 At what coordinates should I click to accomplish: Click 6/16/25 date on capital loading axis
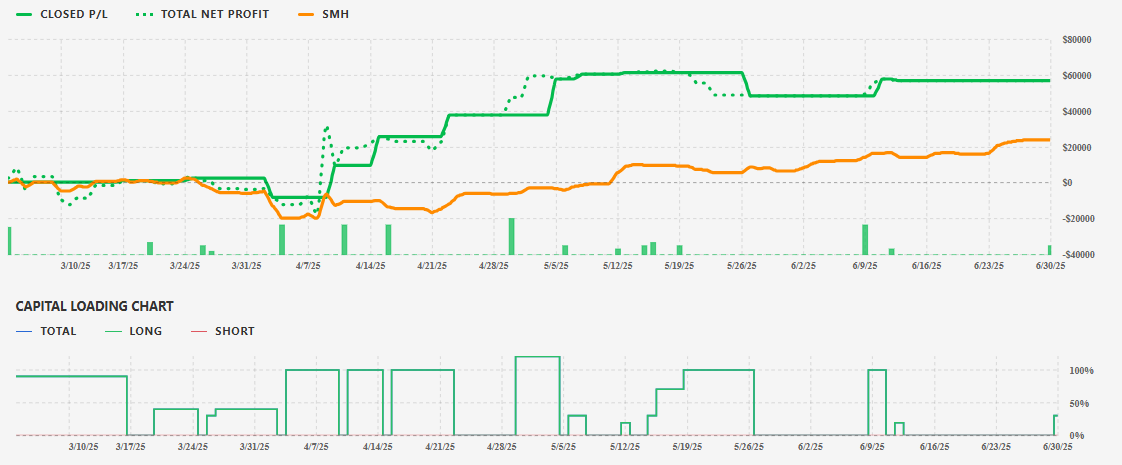[935, 446]
